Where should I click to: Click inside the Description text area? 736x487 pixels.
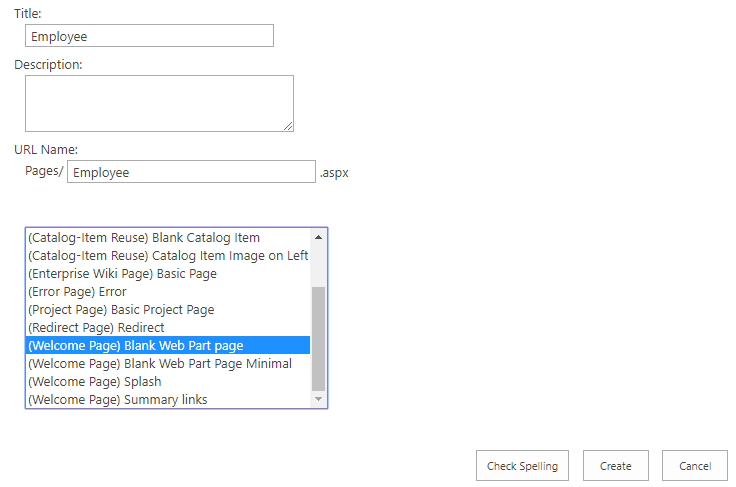158,103
